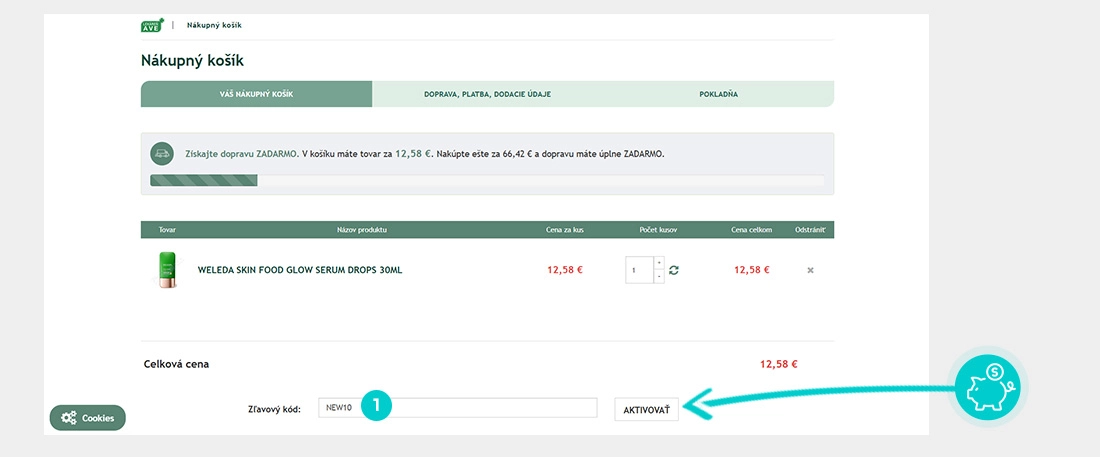This screenshot has height=457, width=1100.
Task: Click the Cena celkom column header
Action: [751, 230]
